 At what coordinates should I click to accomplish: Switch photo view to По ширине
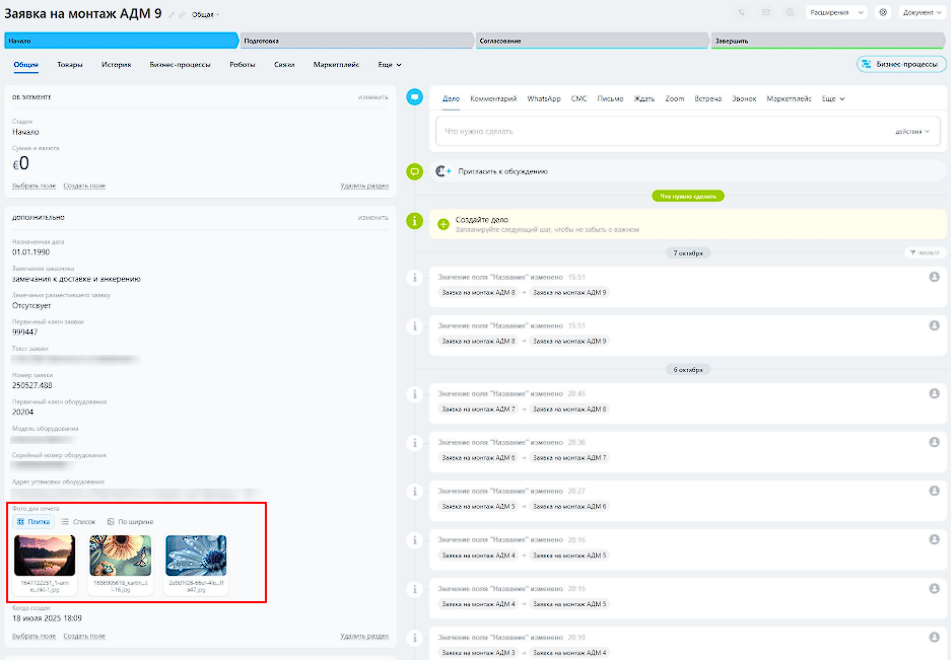pos(130,522)
